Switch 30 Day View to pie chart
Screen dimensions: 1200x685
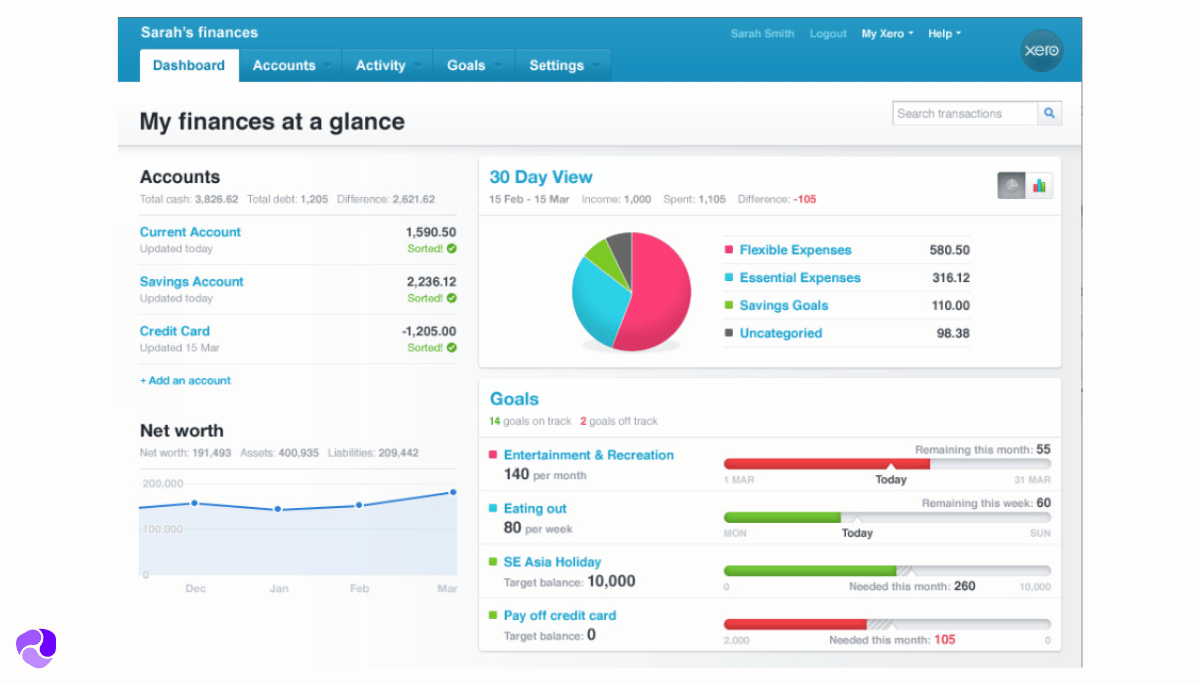[1011, 185]
